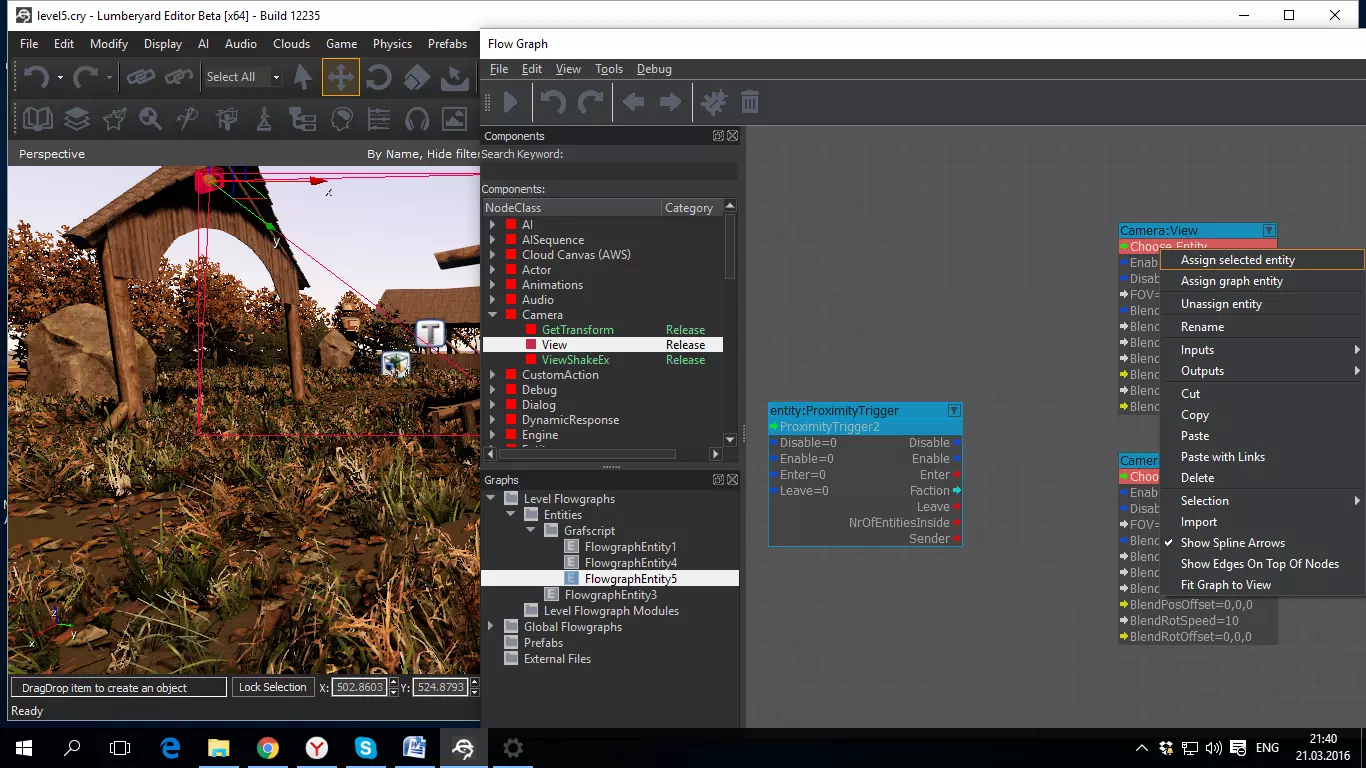Screen dimensions: 1366x768
Task: Click the navigate back arrow in Flow Graph
Action: (x=633, y=102)
